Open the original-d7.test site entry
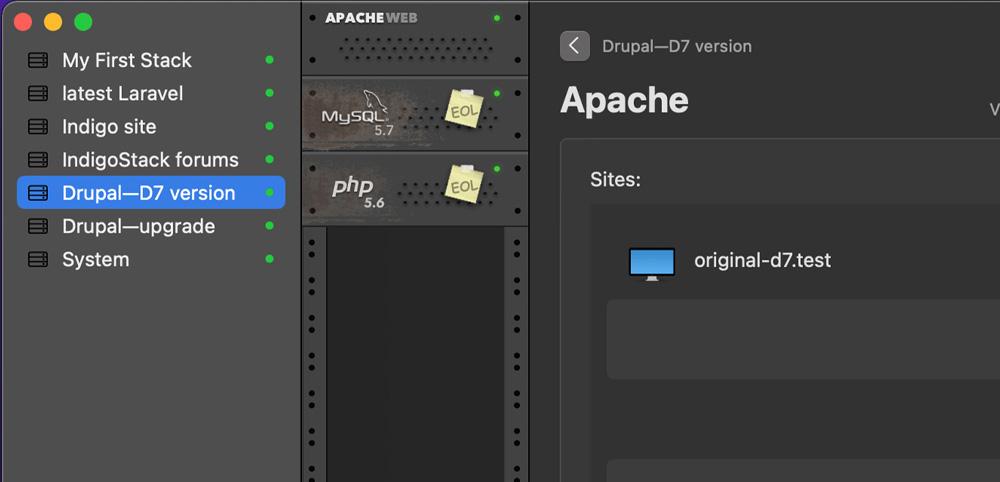The image size is (1000, 482). (802, 261)
